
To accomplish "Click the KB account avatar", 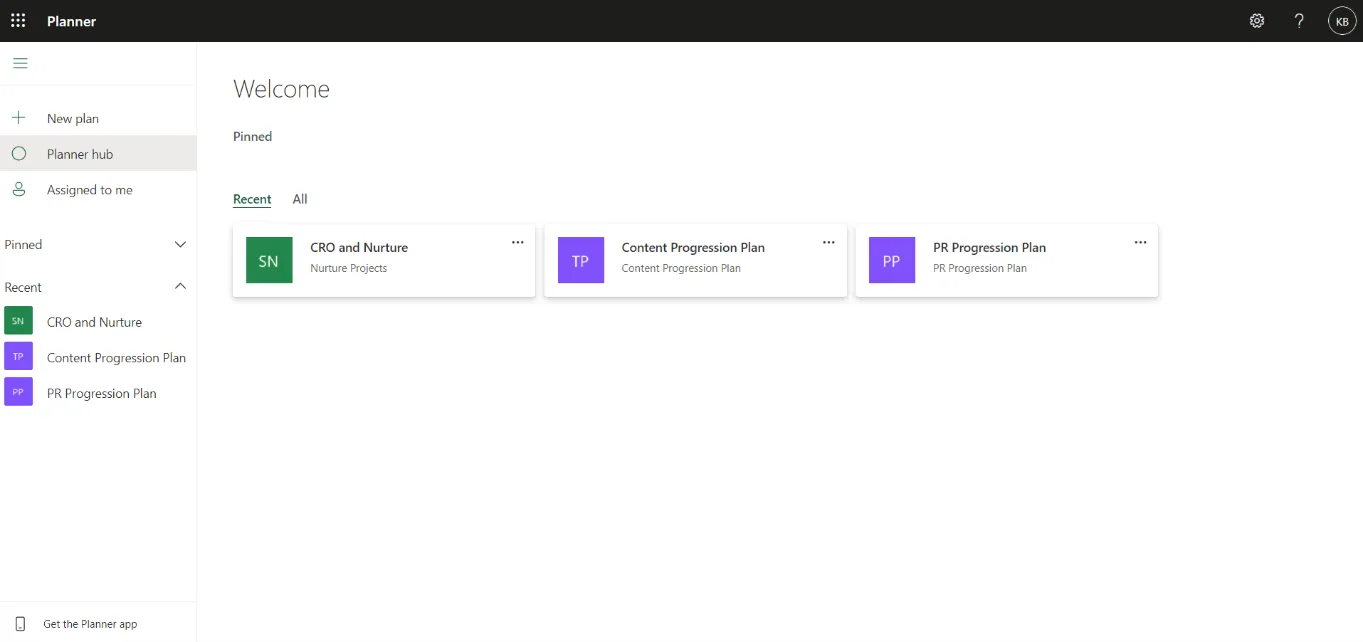I will click(1341, 20).
